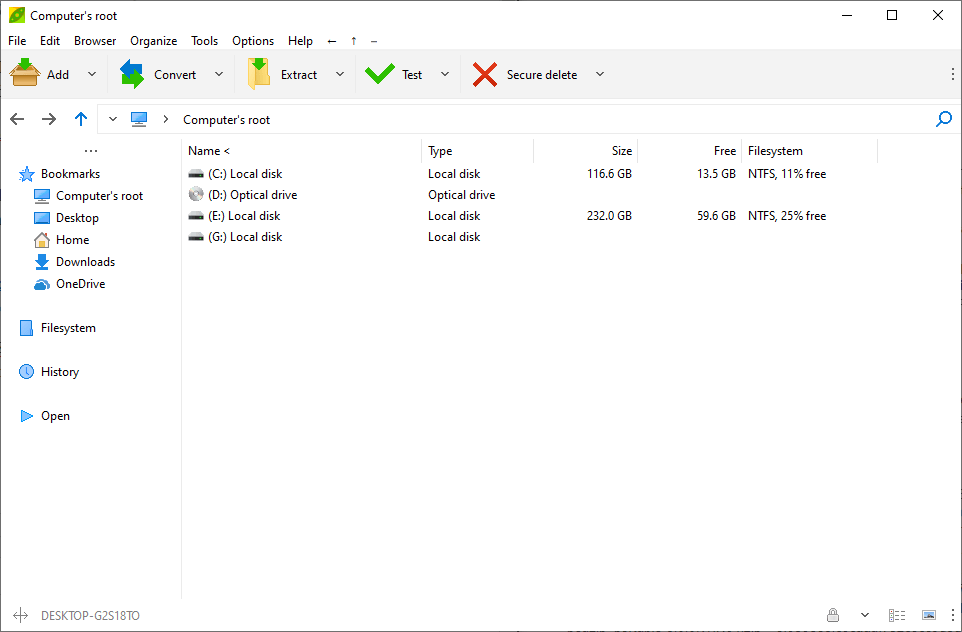Image resolution: width=962 pixels, height=632 pixels.
Task: Open the Tools menu
Action: pos(204,40)
